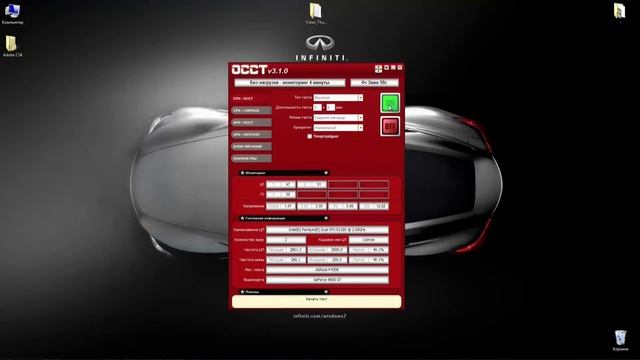
Task: Click the status bar reading Без нагрузки - мониторинг
Action: point(290,82)
